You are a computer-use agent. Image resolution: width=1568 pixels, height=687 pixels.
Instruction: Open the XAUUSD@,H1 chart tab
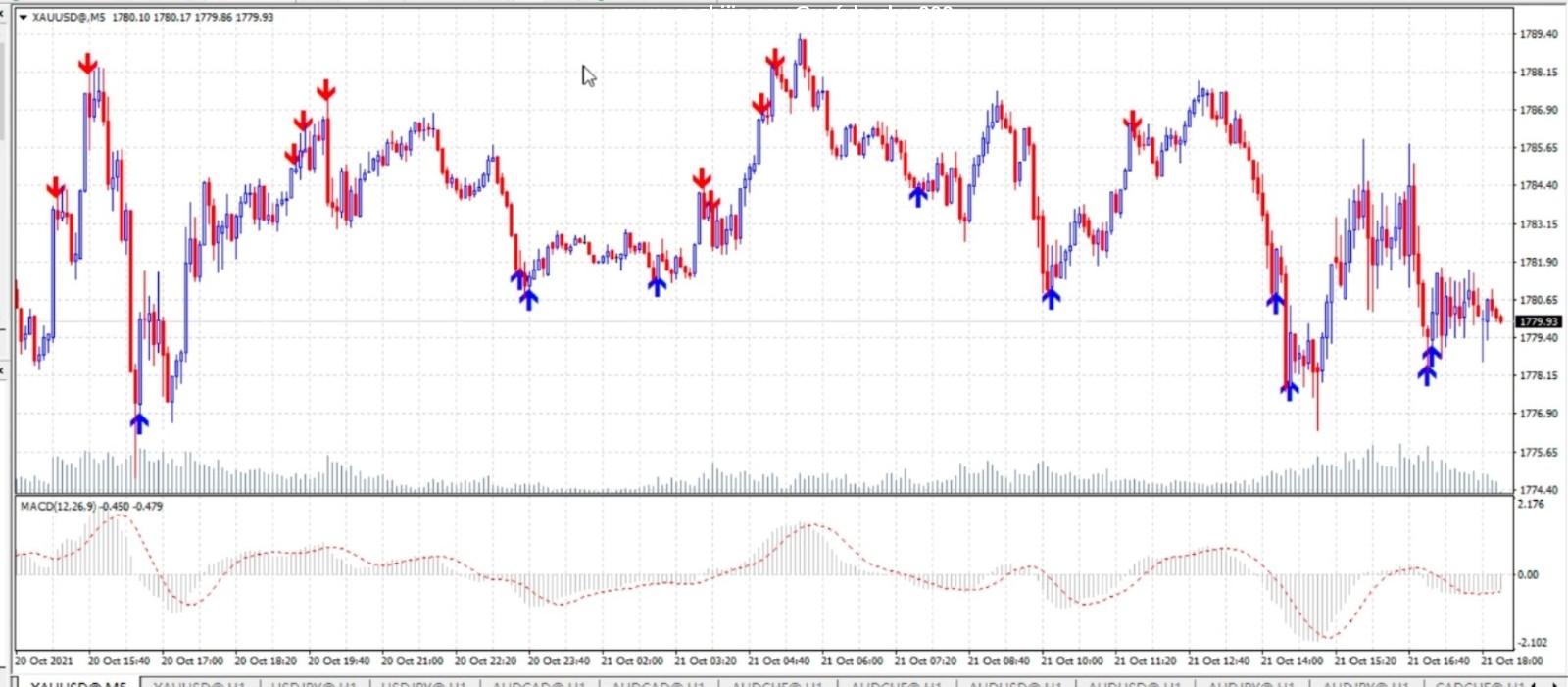pyautogui.click(x=199, y=682)
